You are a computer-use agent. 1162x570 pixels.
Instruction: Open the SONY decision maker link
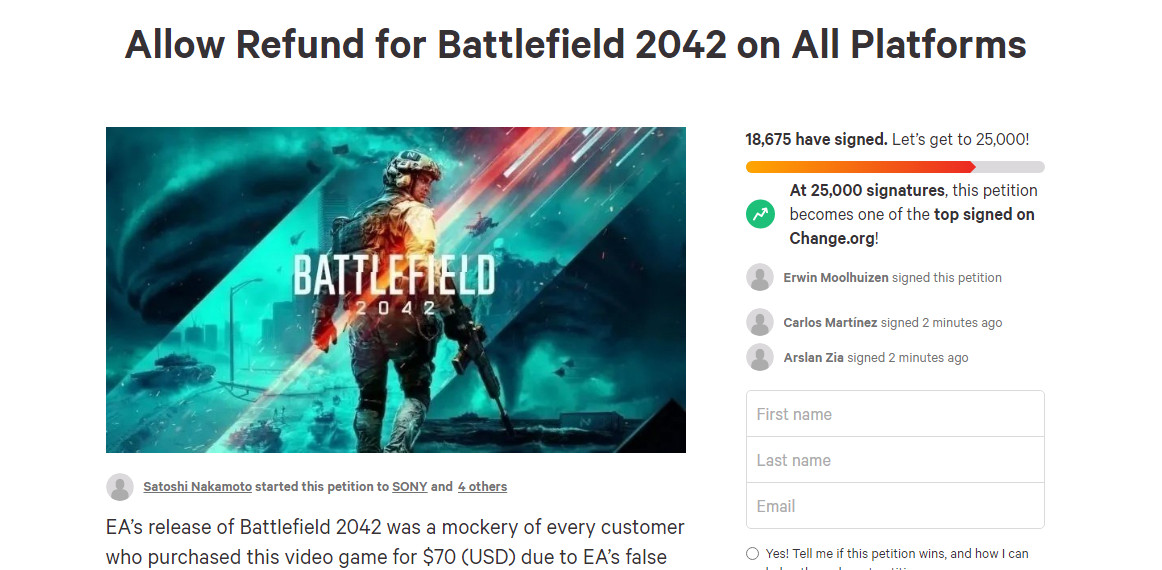(x=409, y=487)
